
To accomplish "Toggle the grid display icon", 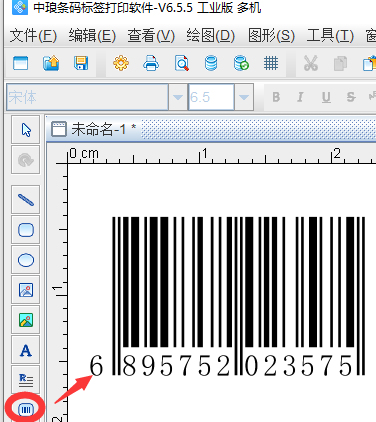I will point(271,63).
